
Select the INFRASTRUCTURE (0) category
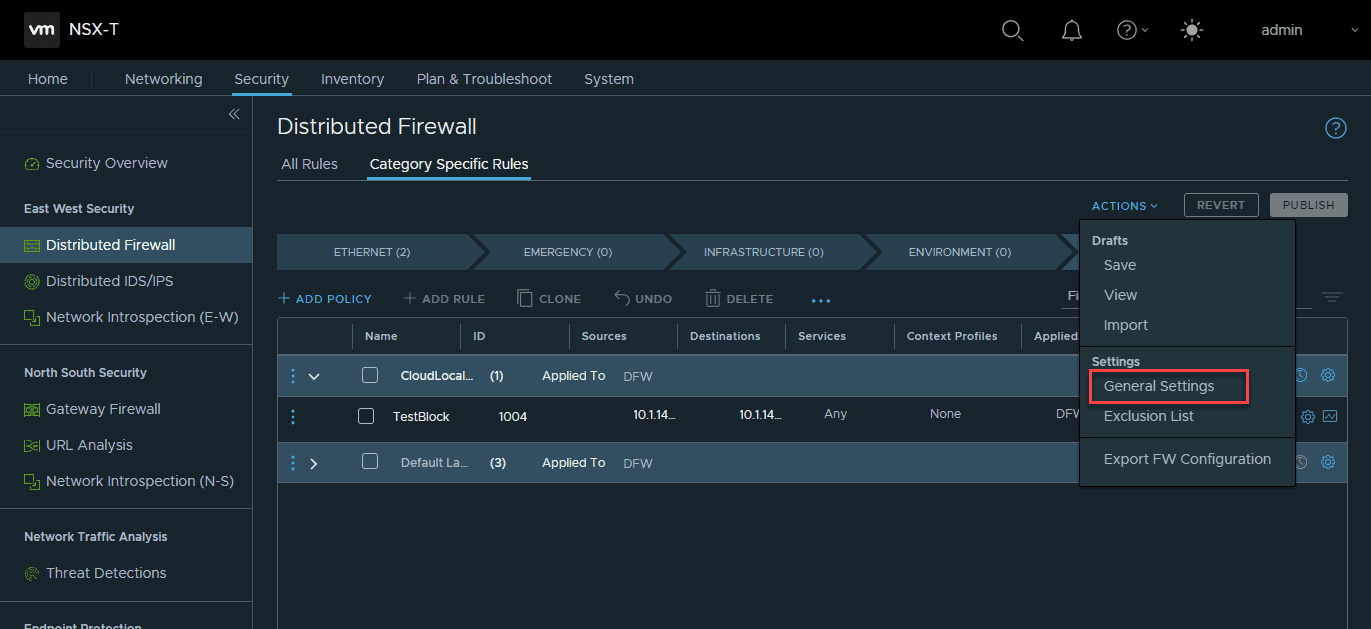pyautogui.click(x=764, y=252)
